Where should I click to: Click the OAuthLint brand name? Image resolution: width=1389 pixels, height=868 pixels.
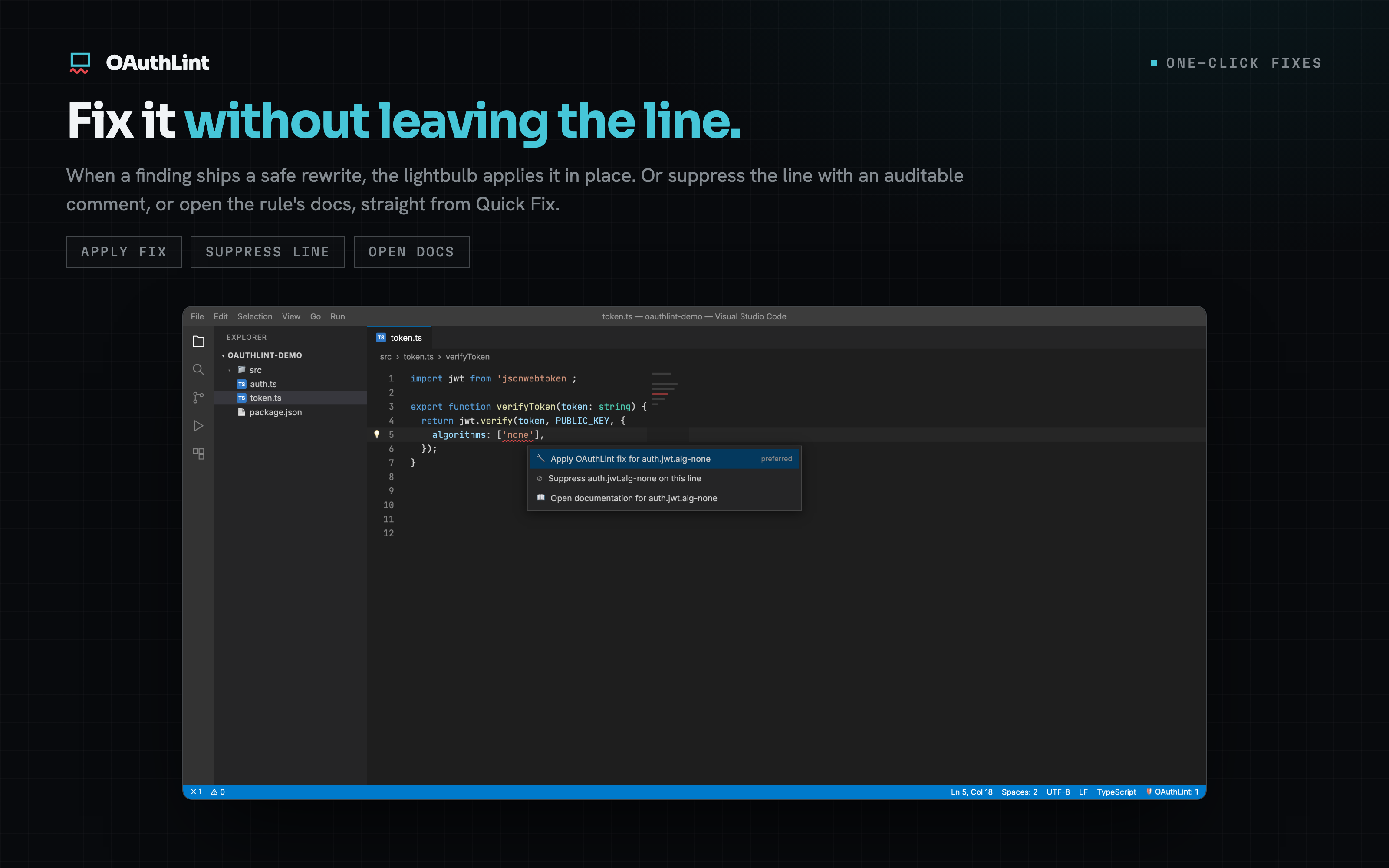tap(157, 62)
